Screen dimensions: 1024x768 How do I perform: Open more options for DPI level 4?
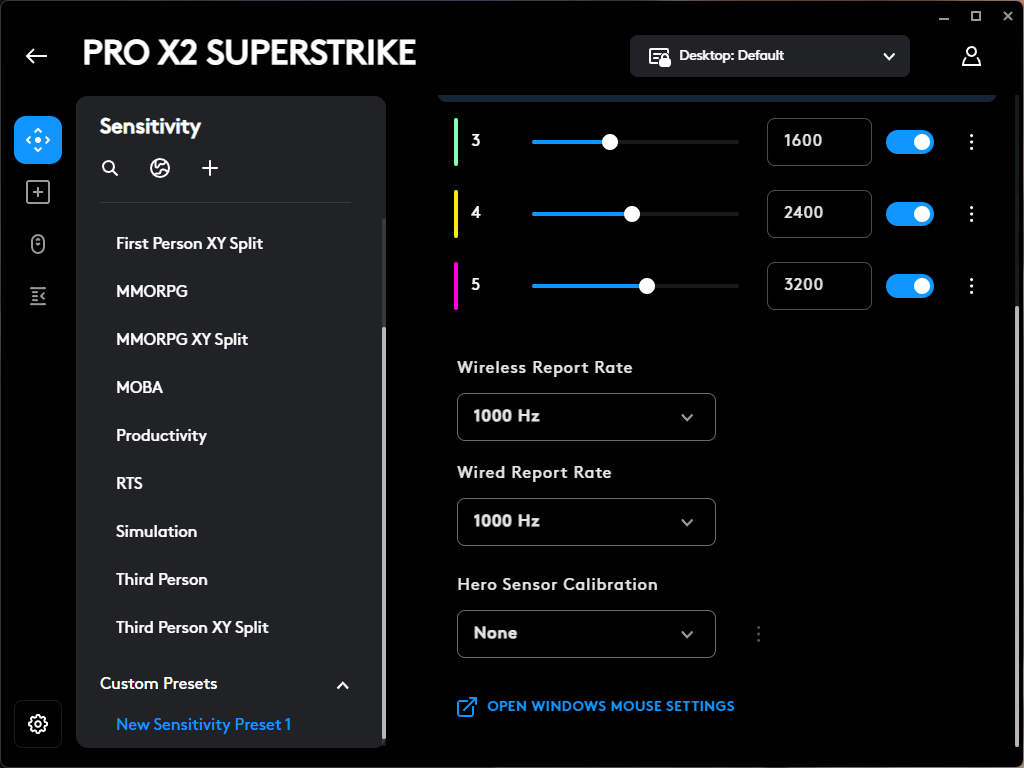tap(971, 214)
